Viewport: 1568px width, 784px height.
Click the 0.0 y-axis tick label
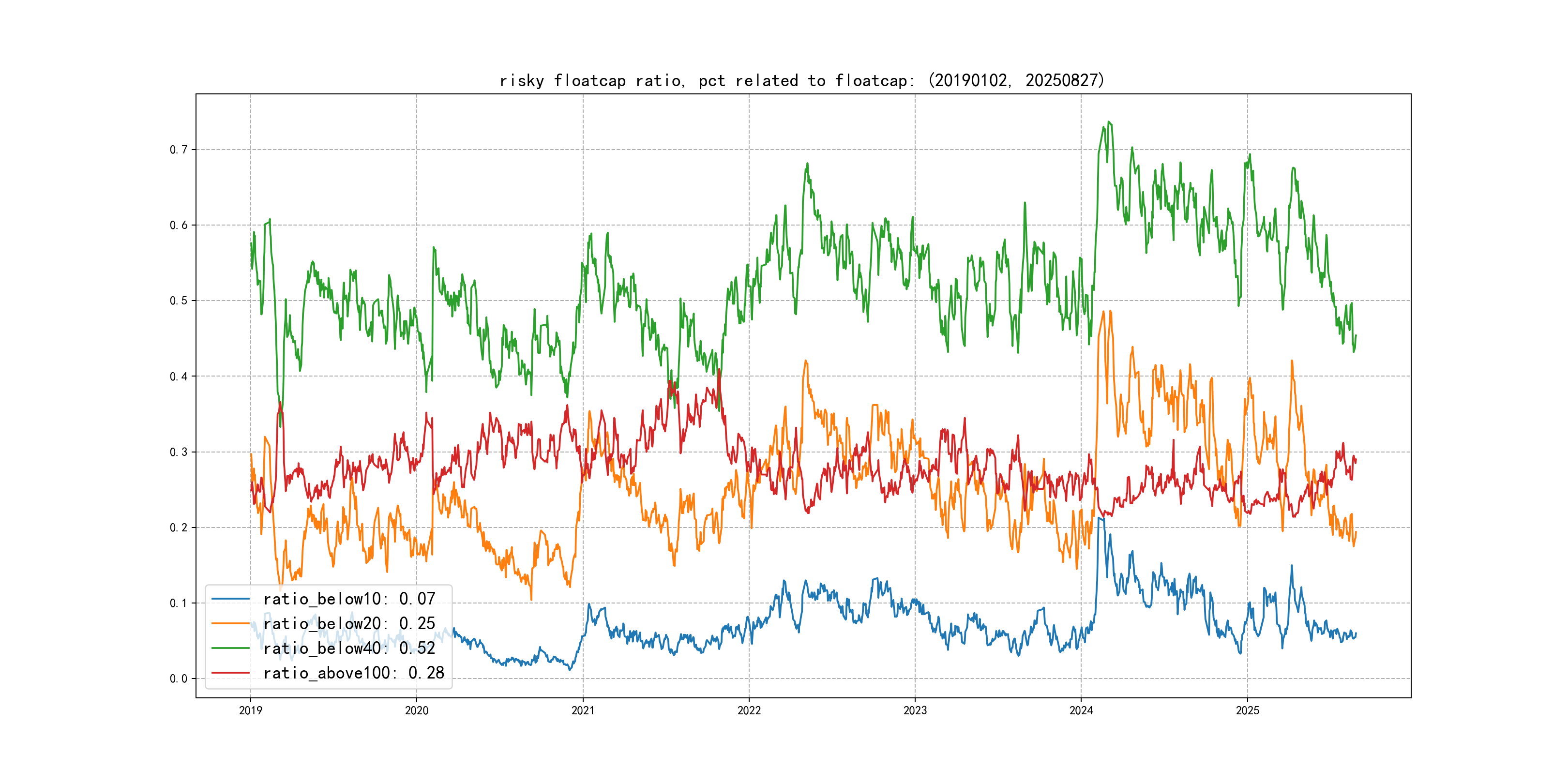click(x=179, y=678)
